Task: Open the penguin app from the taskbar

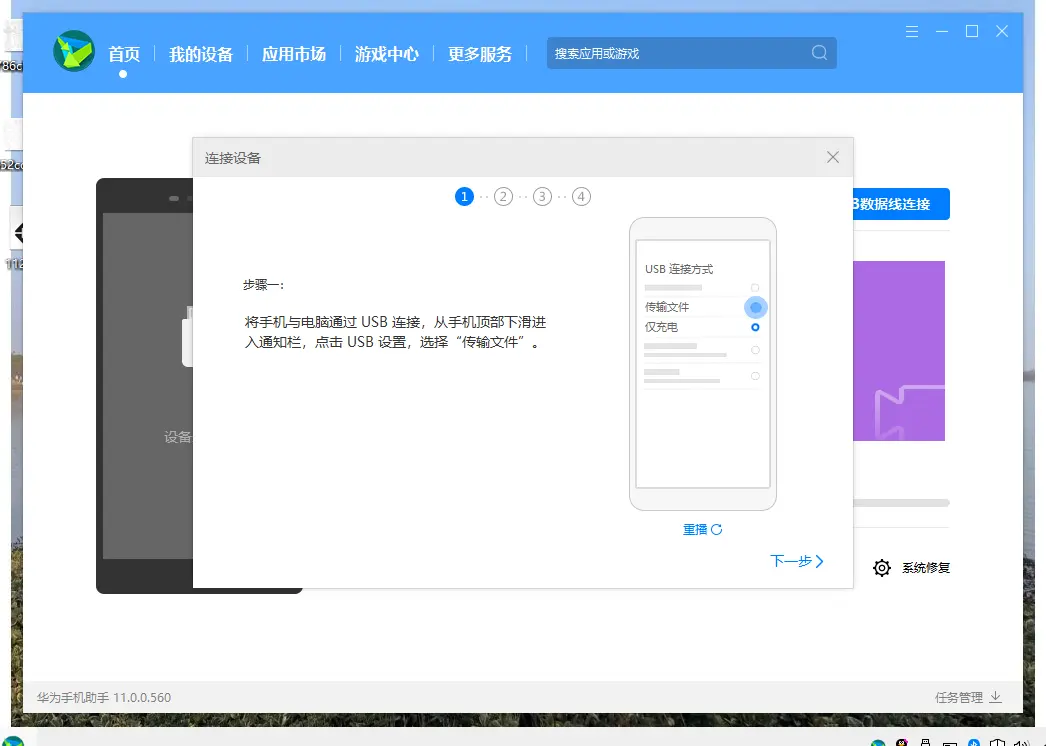Action: [900, 743]
